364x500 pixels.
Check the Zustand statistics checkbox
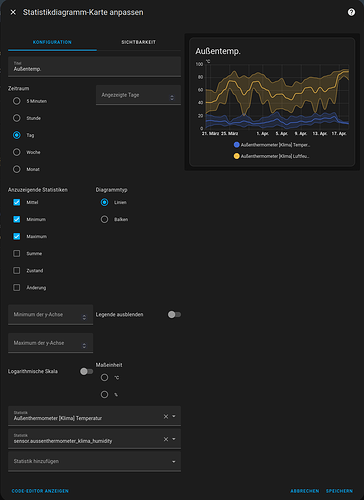[17, 270]
